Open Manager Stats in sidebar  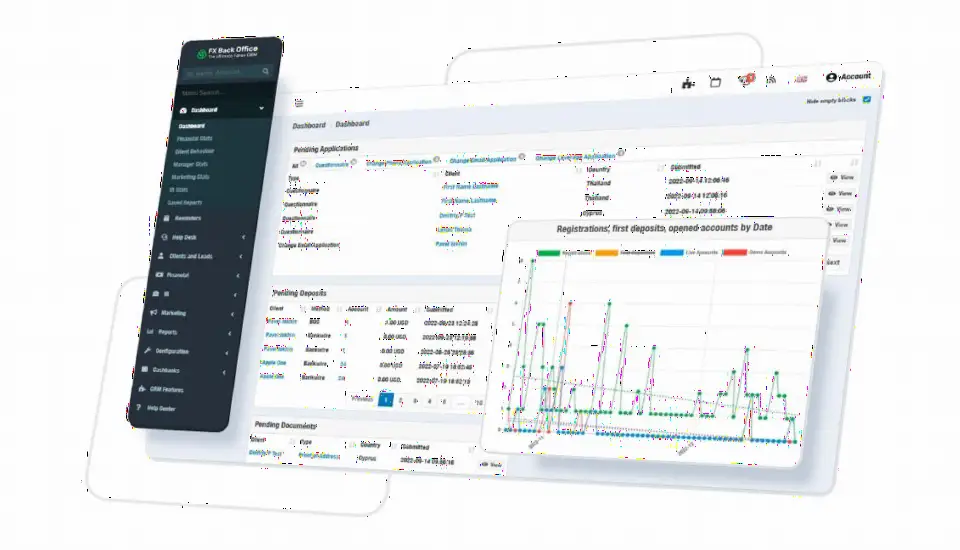pos(190,164)
